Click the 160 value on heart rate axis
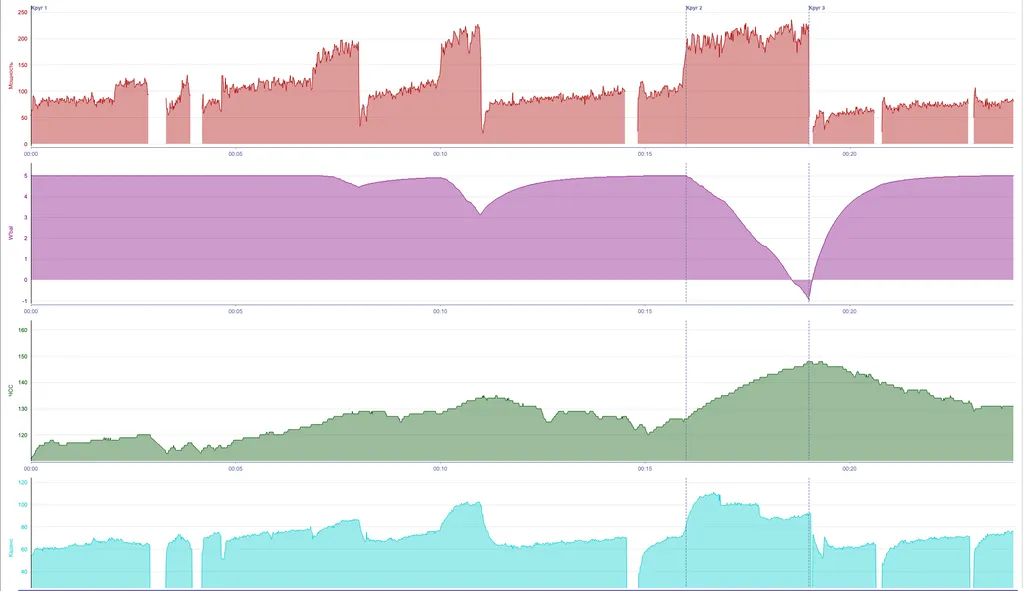 tap(22, 330)
